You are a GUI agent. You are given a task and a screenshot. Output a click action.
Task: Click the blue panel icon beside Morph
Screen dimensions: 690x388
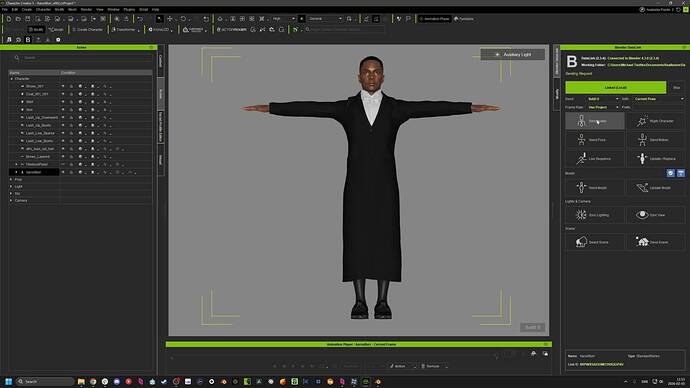coord(681,173)
